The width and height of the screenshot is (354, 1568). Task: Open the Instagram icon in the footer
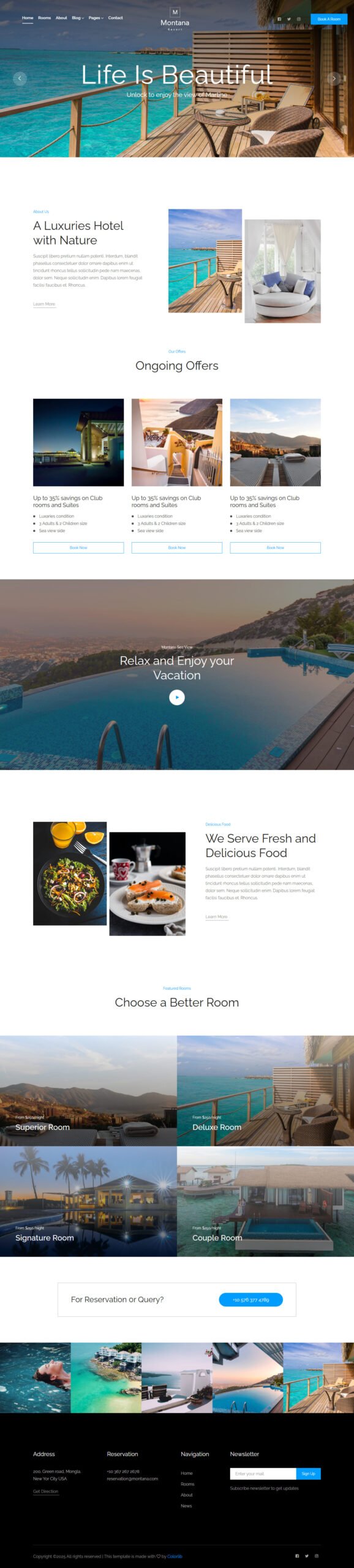(317, 1556)
